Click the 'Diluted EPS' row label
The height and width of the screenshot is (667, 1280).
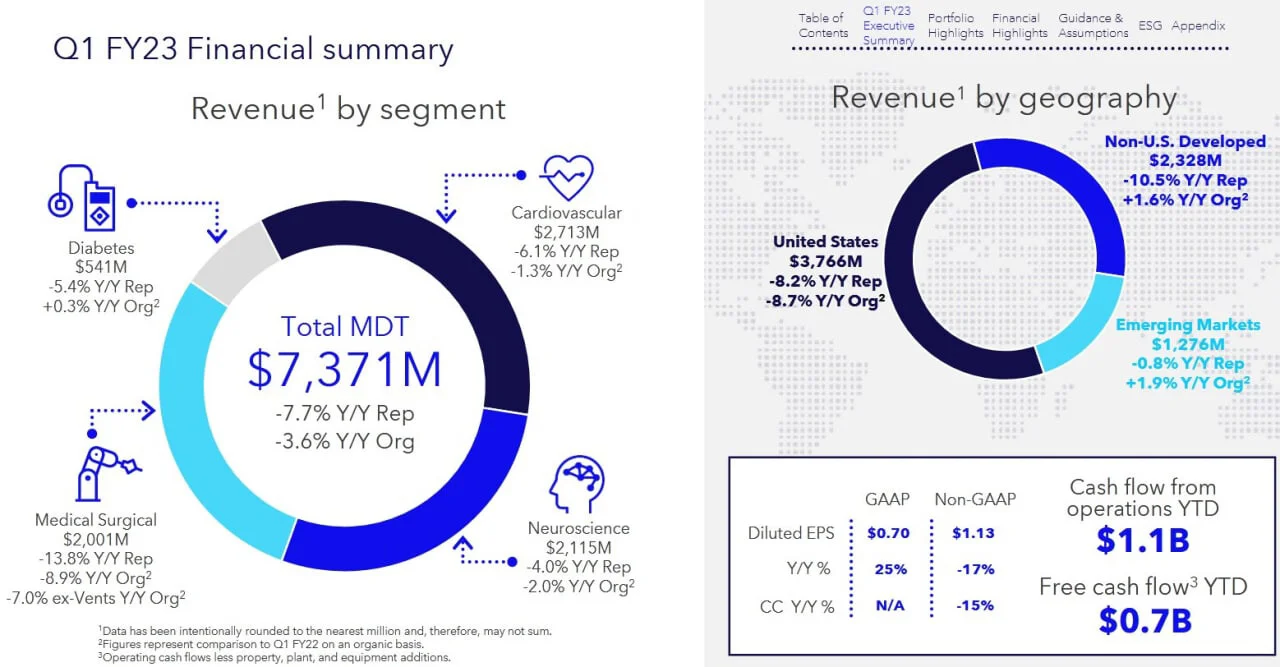[x=790, y=533]
